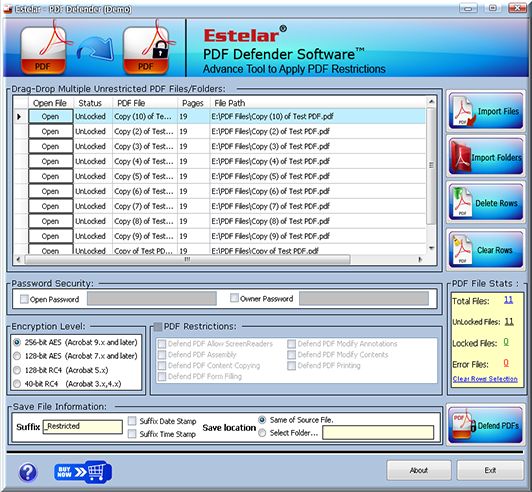Select 128-bit AES encryption level

click(17, 356)
